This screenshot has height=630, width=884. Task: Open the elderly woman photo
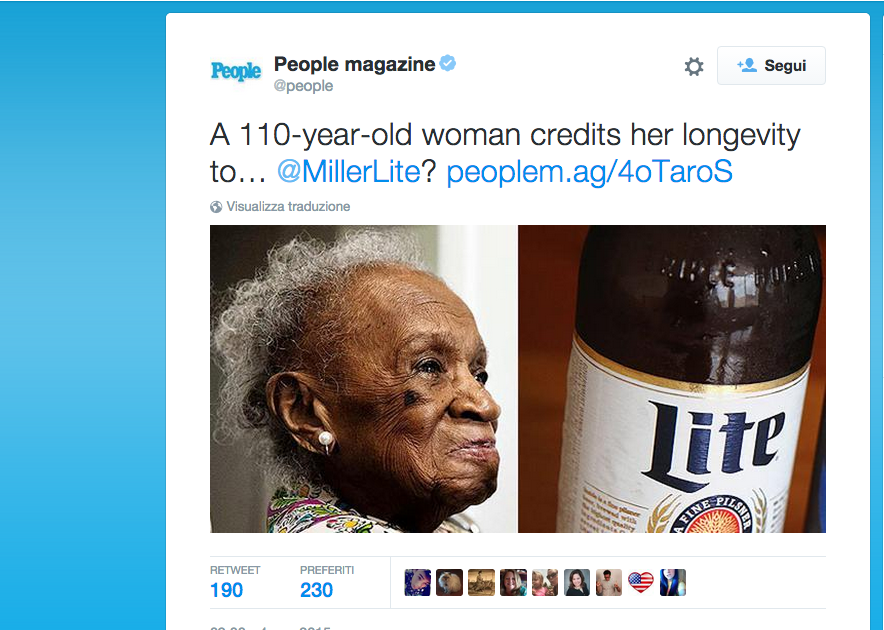click(x=363, y=378)
